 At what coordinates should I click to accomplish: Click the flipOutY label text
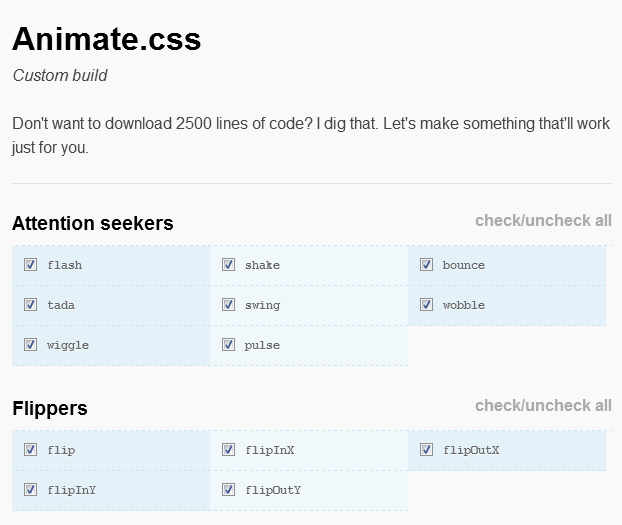[x=273, y=490]
